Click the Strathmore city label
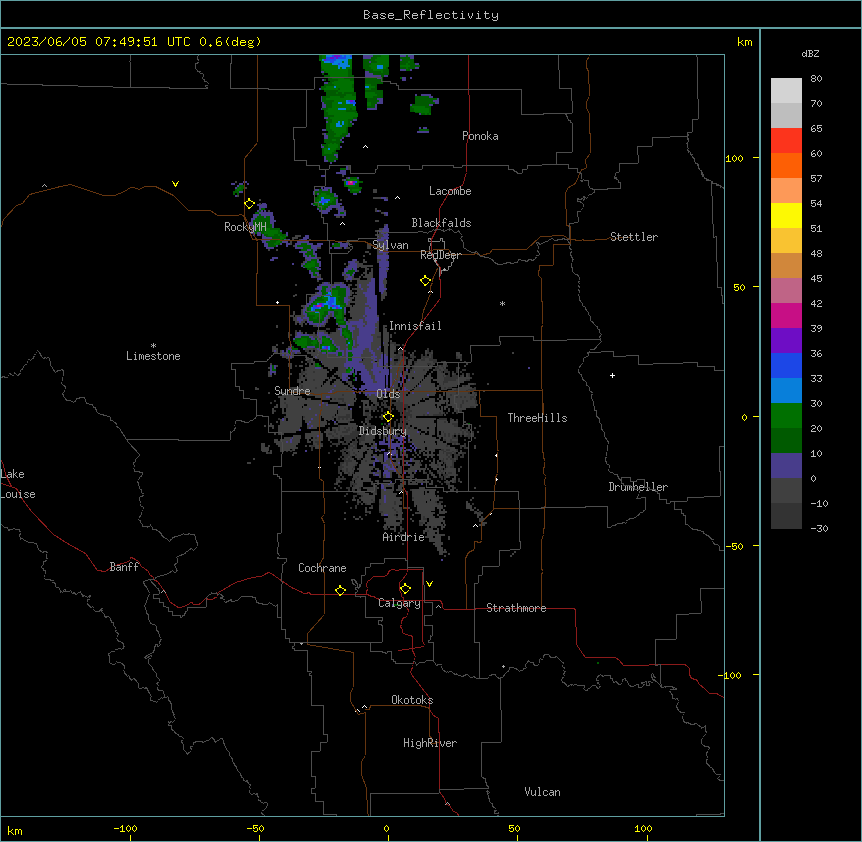The width and height of the screenshot is (862, 842). (x=516, y=608)
